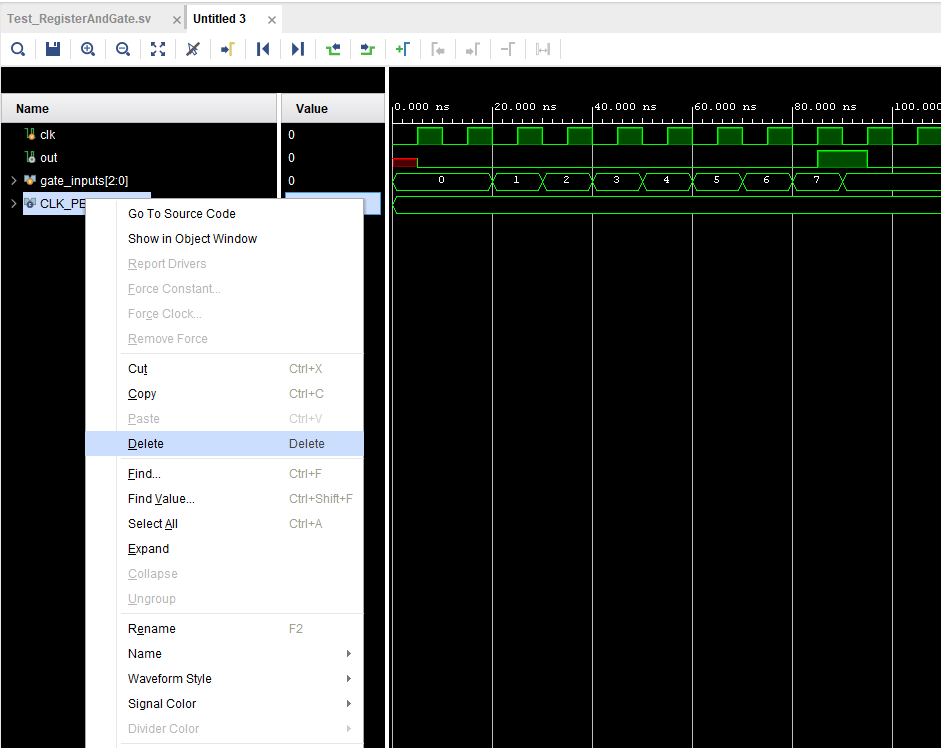The width and height of the screenshot is (941, 748).
Task: Close the Untitled 3 tab
Action: (x=272, y=20)
